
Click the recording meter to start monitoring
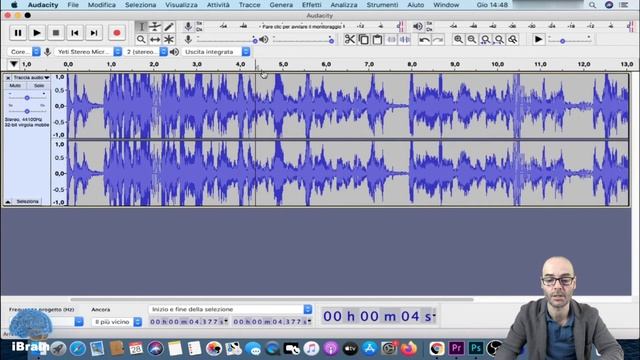pyautogui.click(x=302, y=27)
